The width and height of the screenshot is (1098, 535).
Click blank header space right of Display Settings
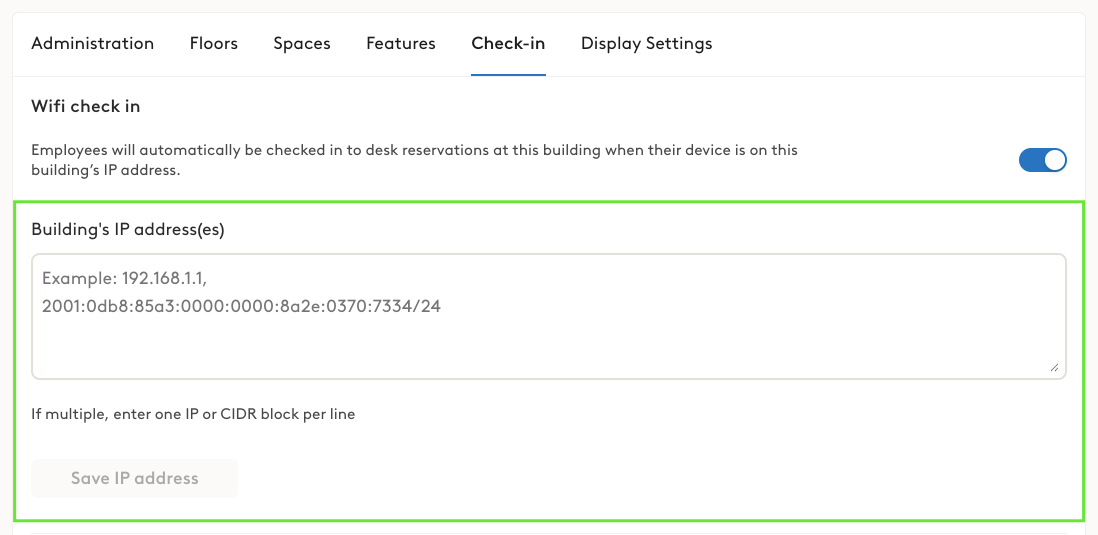[896, 43]
